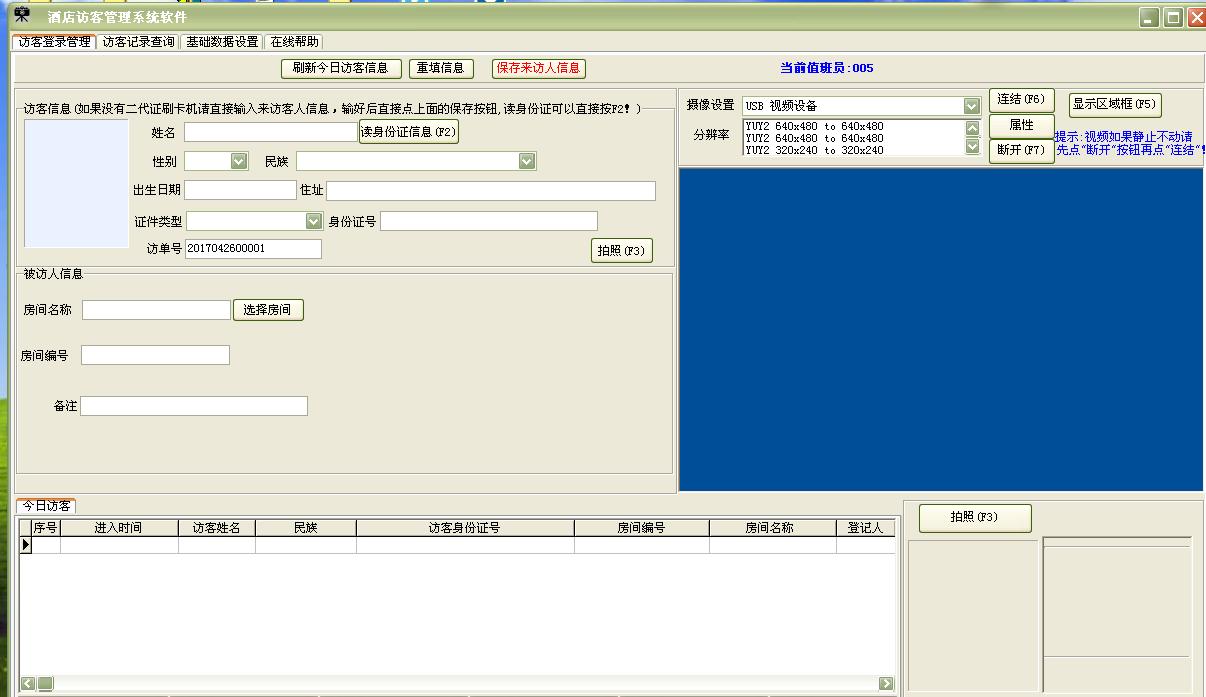Click 民族 column header in table
This screenshot has width=1206, height=697.
coord(306,528)
